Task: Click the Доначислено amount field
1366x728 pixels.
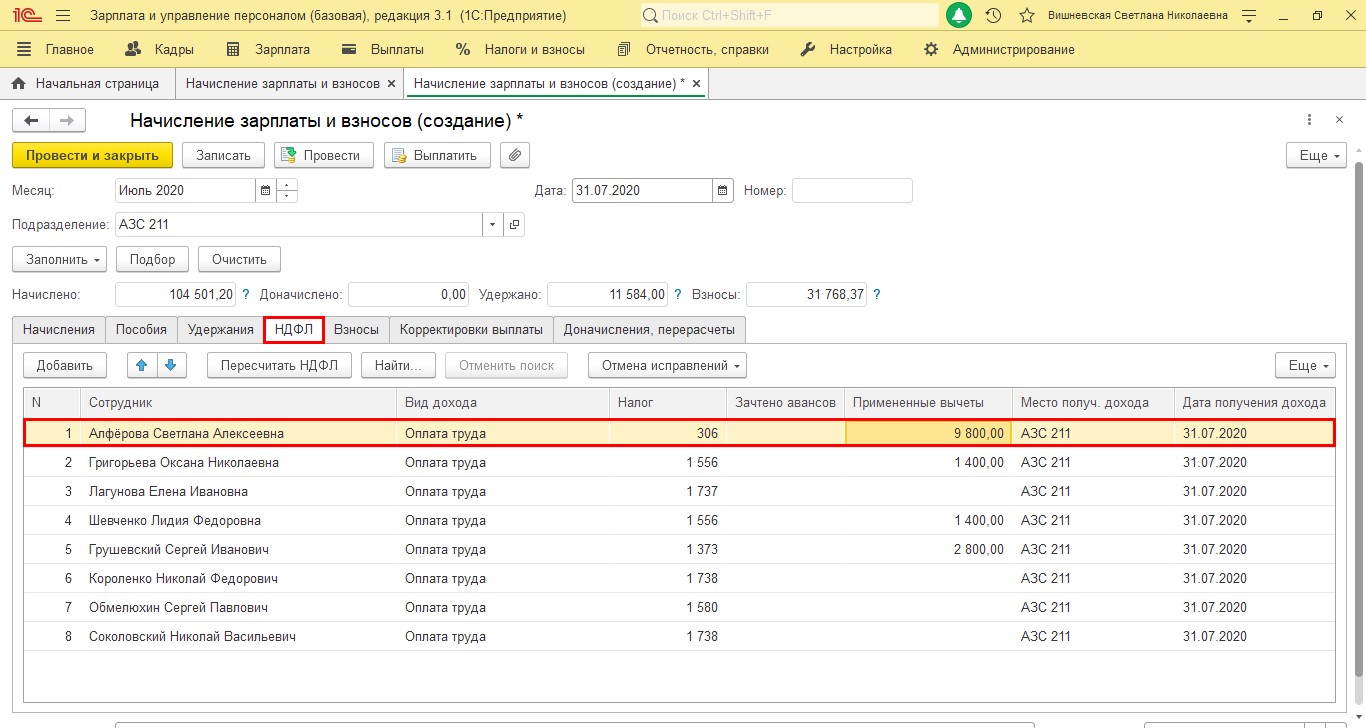Action: click(x=409, y=295)
